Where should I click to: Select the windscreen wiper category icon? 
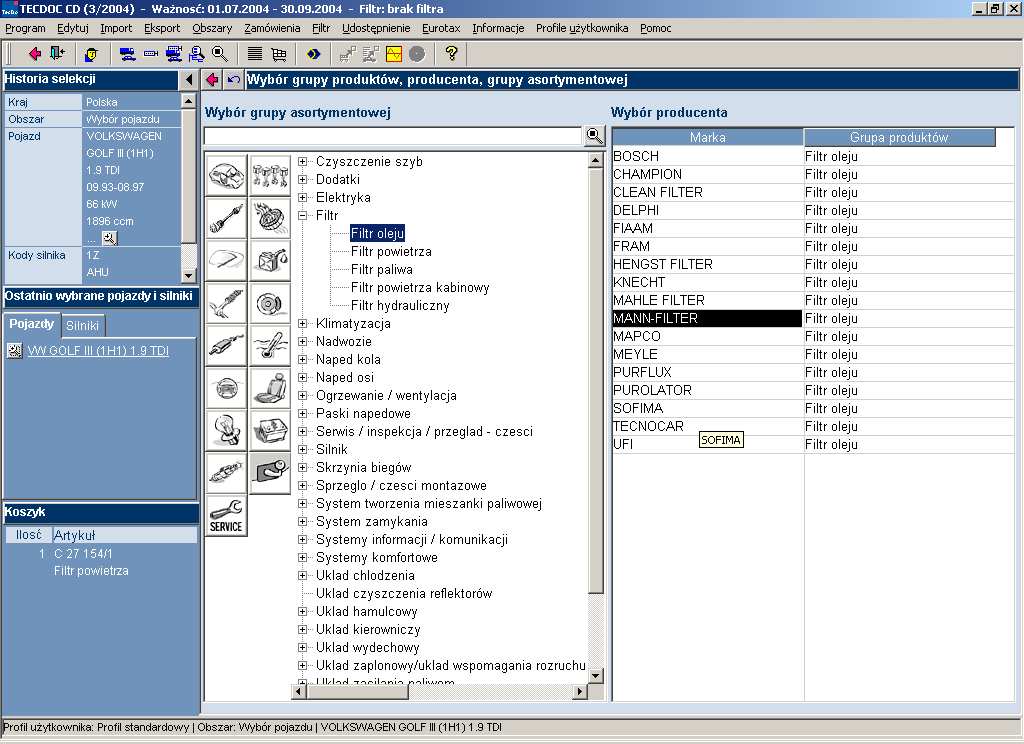(226, 261)
